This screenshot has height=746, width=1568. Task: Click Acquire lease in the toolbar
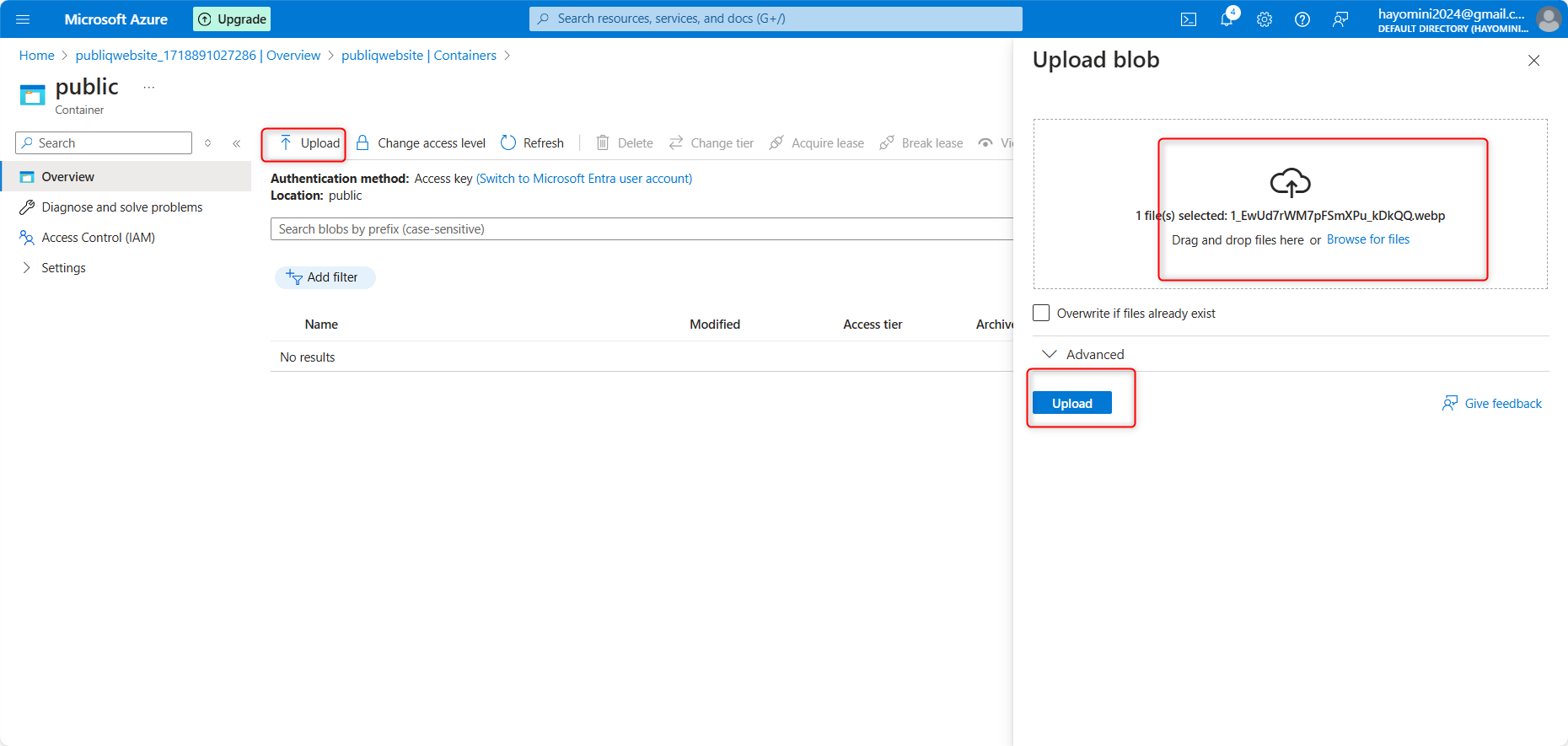(x=817, y=143)
